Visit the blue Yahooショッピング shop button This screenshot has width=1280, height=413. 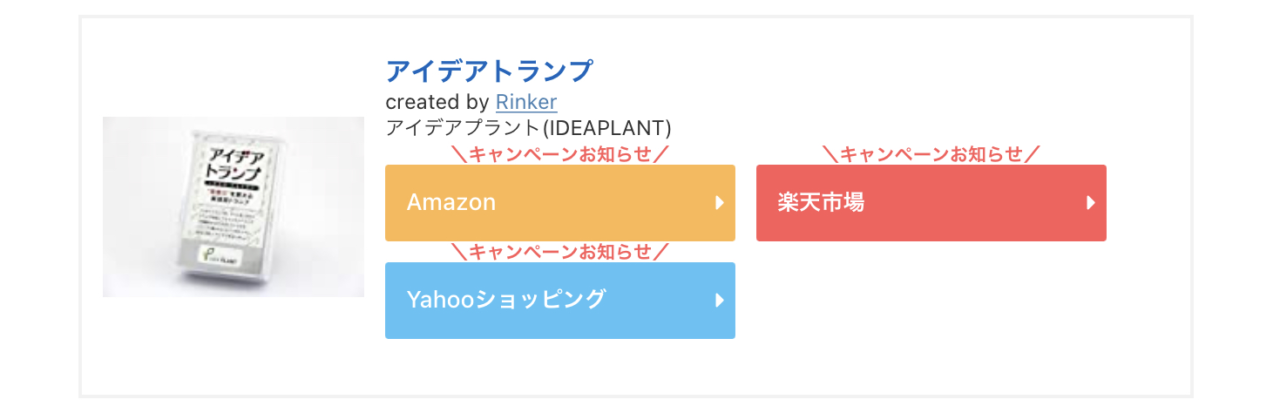coord(560,300)
